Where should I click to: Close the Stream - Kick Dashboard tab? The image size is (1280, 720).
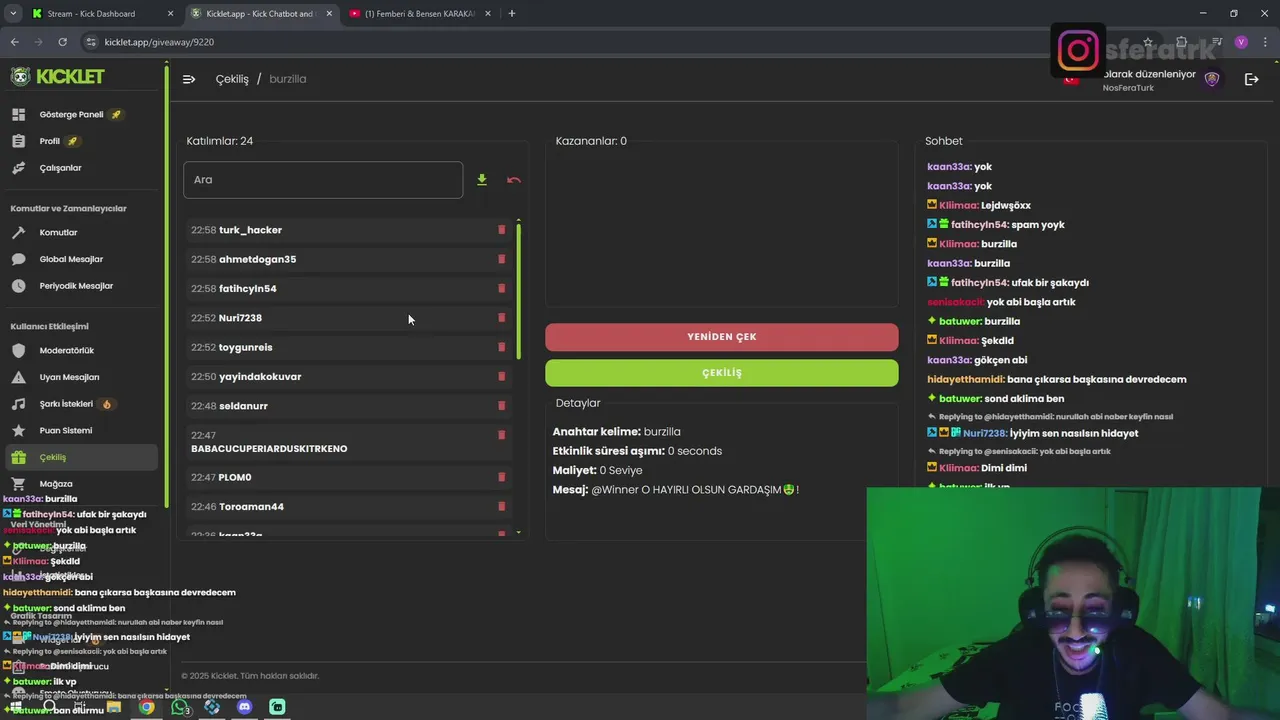point(170,14)
